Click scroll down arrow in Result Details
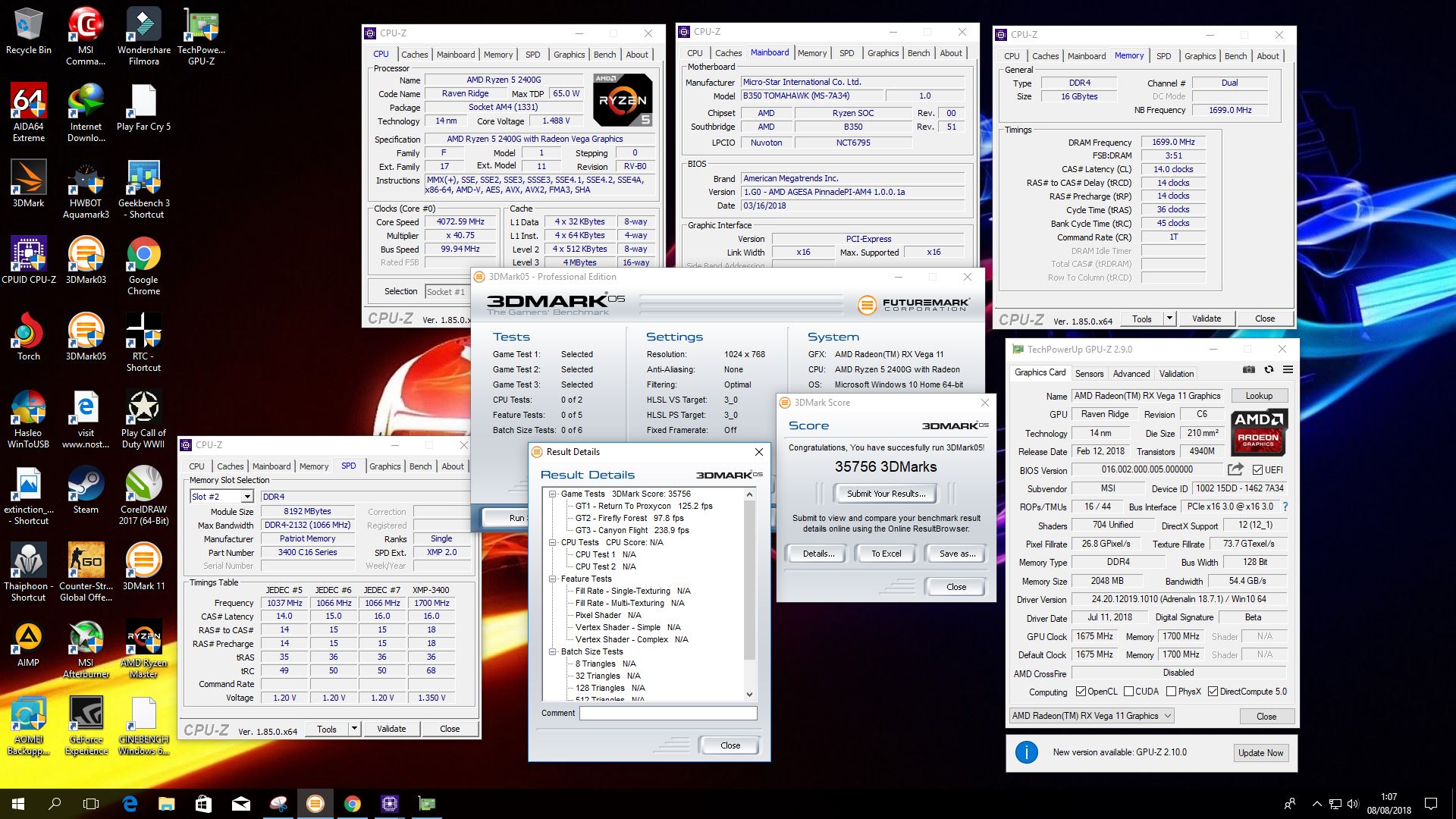 (x=749, y=694)
